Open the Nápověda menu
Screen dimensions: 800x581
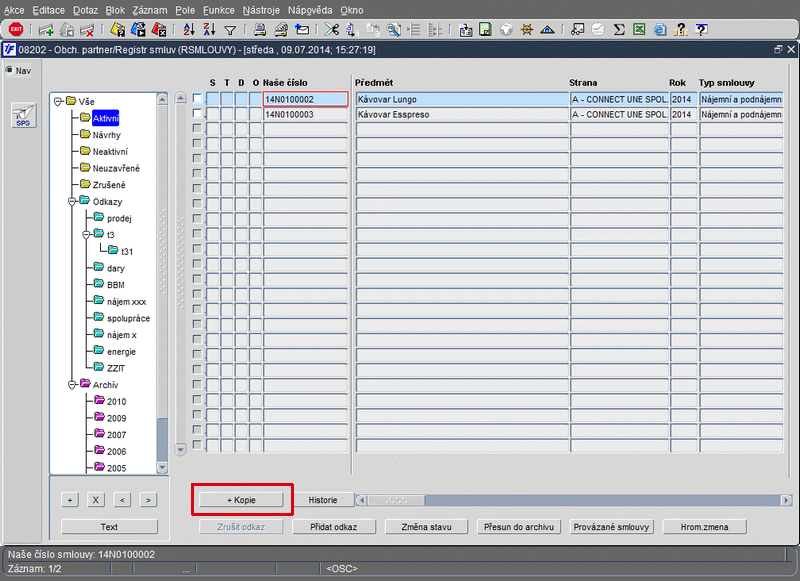click(310, 10)
